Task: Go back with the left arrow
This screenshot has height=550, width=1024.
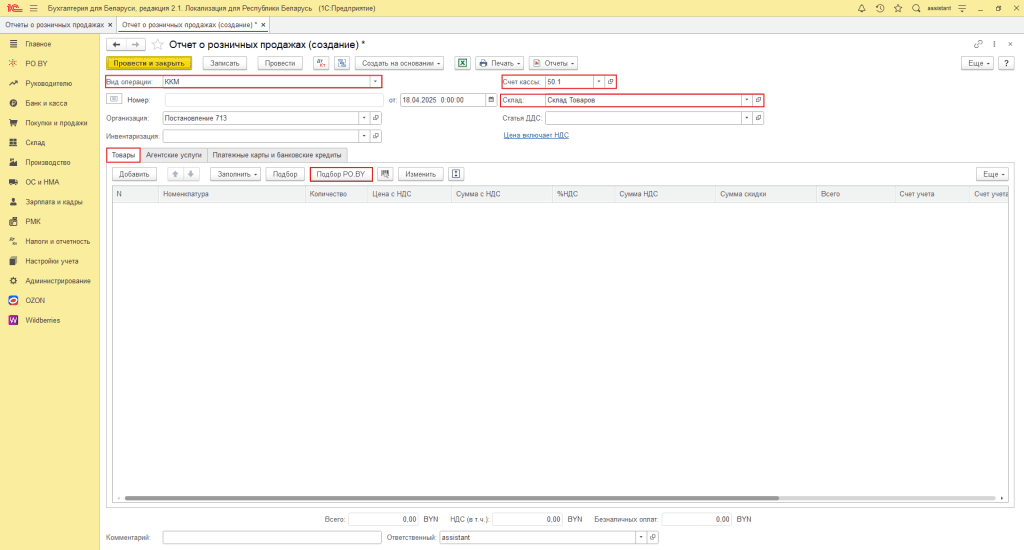Action: (116, 44)
